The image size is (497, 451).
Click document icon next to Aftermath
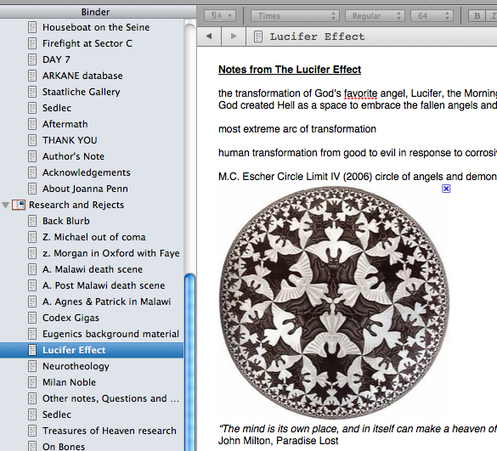(x=32, y=124)
